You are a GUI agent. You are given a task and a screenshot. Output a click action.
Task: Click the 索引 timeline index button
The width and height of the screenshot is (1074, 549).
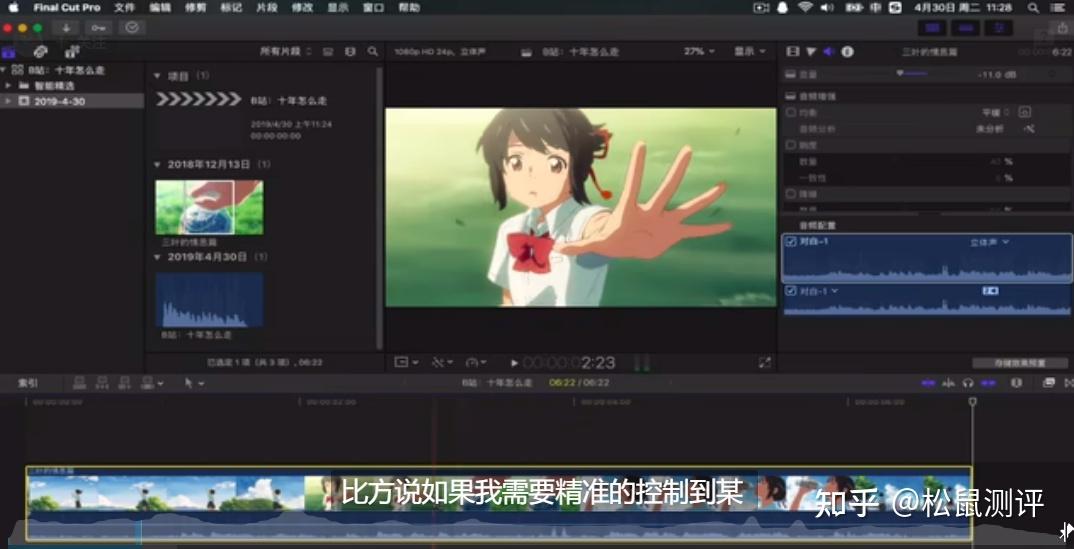(28, 383)
